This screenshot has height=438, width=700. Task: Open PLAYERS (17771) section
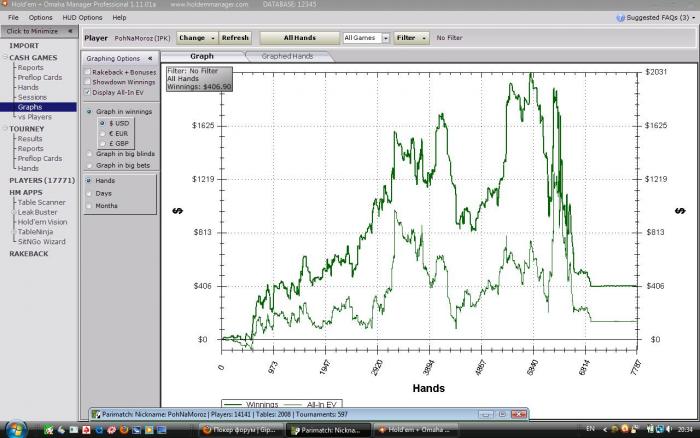(x=42, y=180)
